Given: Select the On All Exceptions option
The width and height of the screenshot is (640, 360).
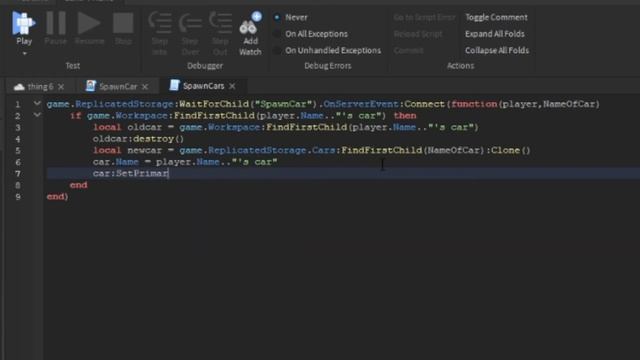Looking at the screenshot, I should (x=311, y=34).
